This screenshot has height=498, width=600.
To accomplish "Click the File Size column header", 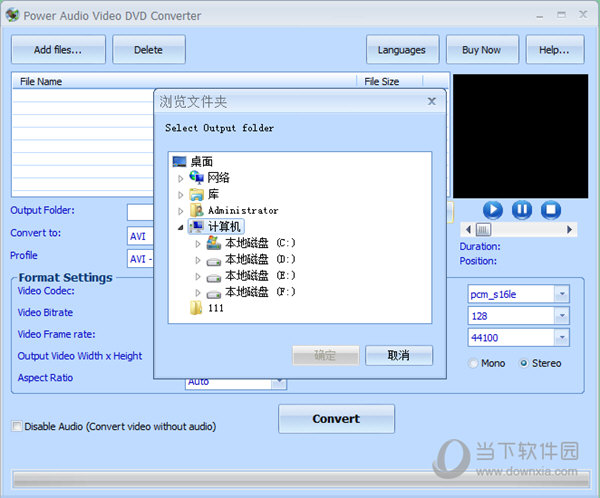I will 389,81.
